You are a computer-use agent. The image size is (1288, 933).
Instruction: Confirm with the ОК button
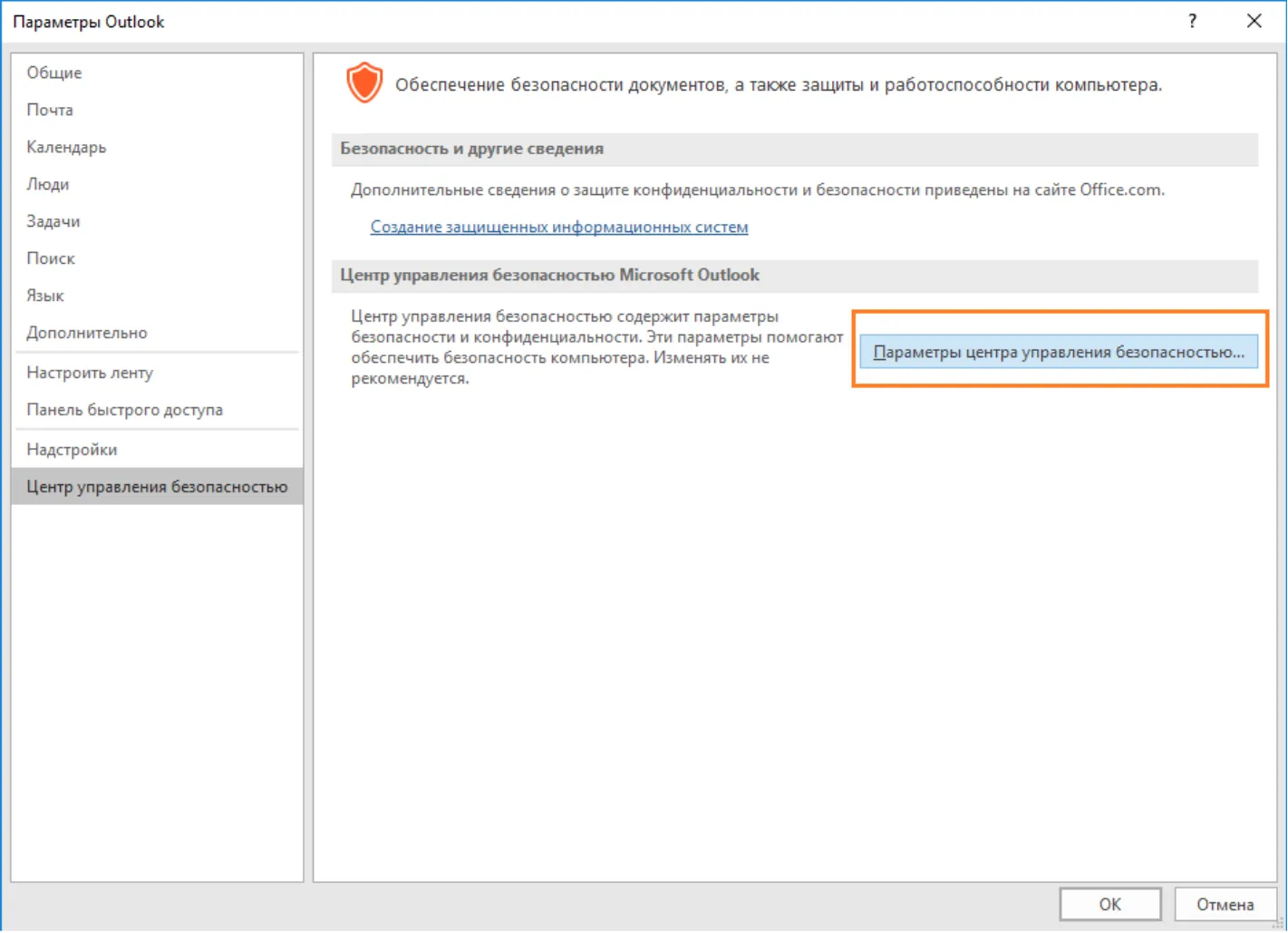[1110, 904]
